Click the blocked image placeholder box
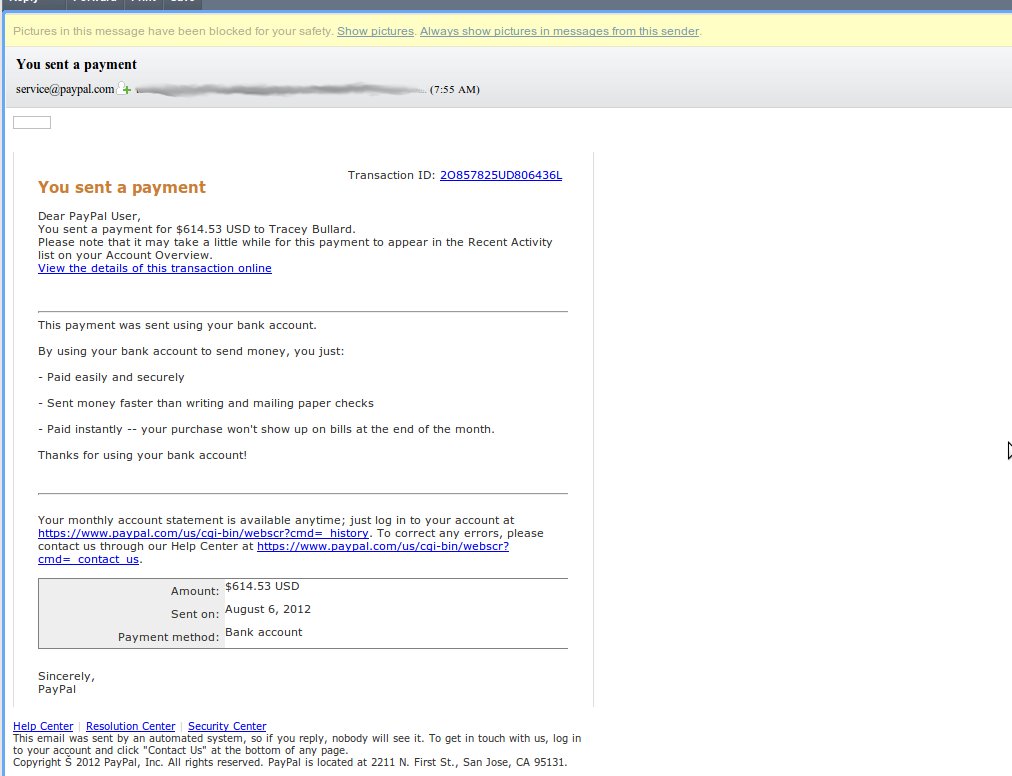The width and height of the screenshot is (1012, 776). coord(31,123)
